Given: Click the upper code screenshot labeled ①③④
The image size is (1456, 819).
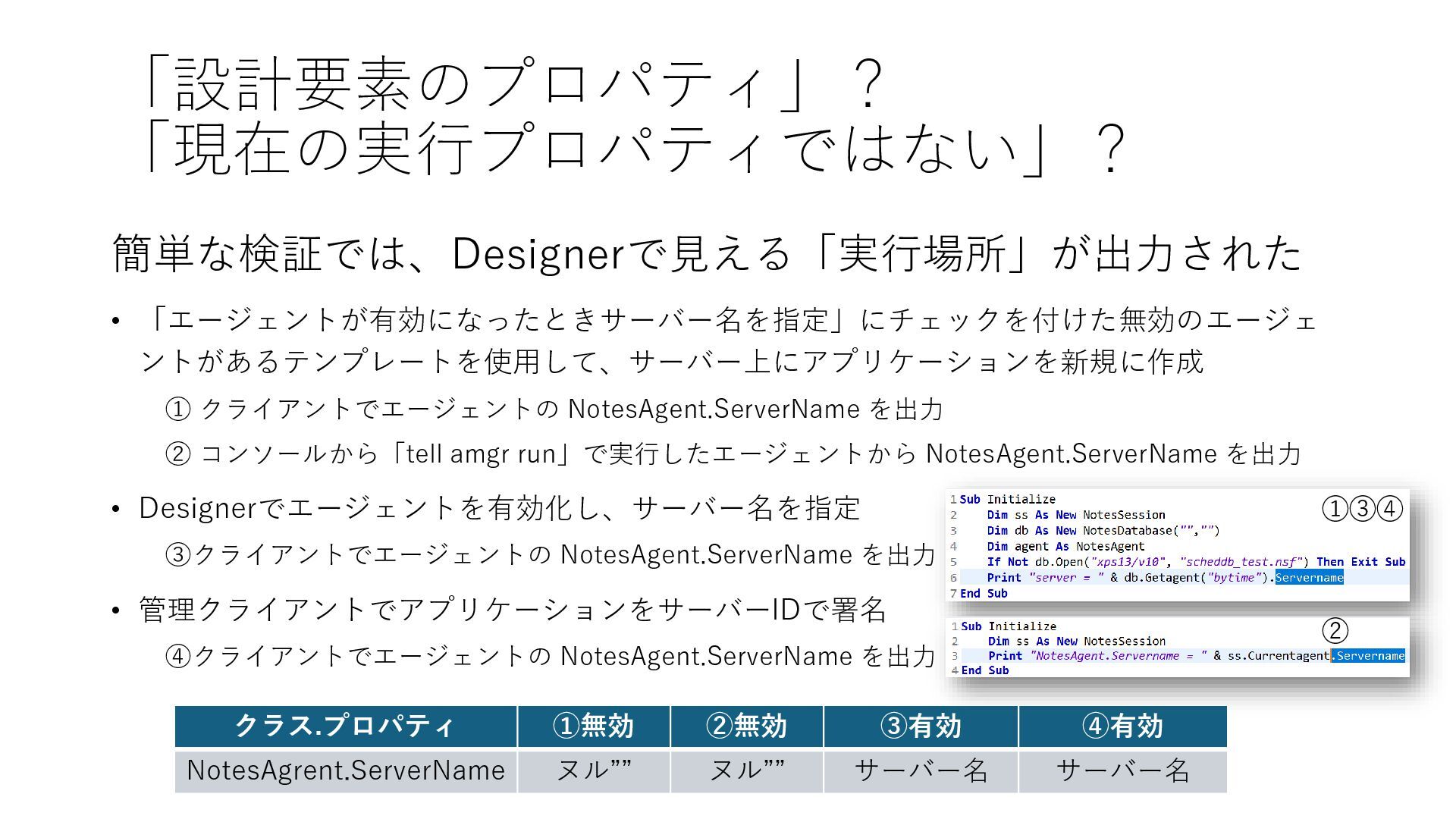Looking at the screenshot, I should point(1177,546).
